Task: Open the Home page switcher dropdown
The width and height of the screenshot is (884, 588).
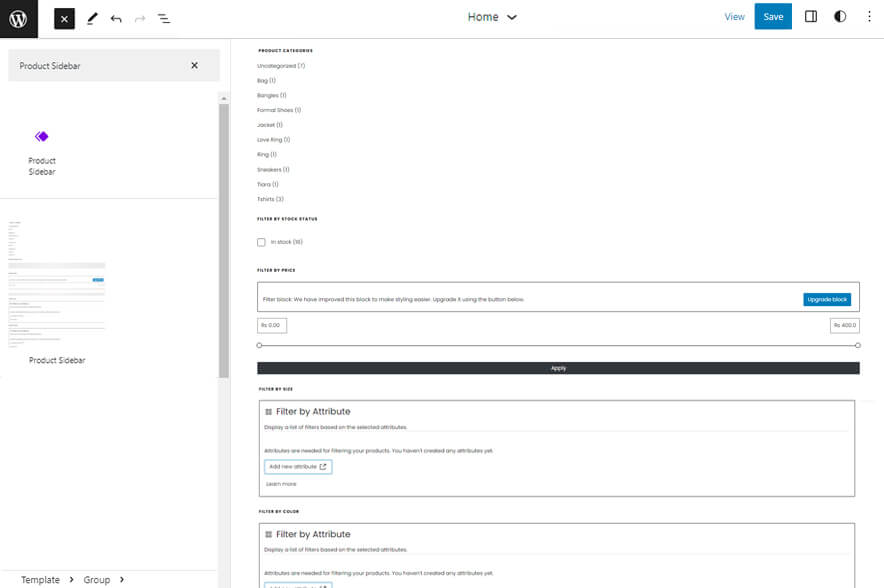Action: click(x=492, y=17)
